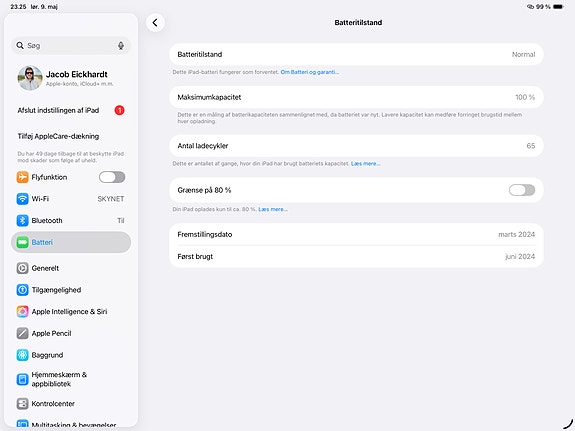575x431 pixels.
Task: Open Apple Intelligence & Siri icon
Action: (x=22, y=311)
